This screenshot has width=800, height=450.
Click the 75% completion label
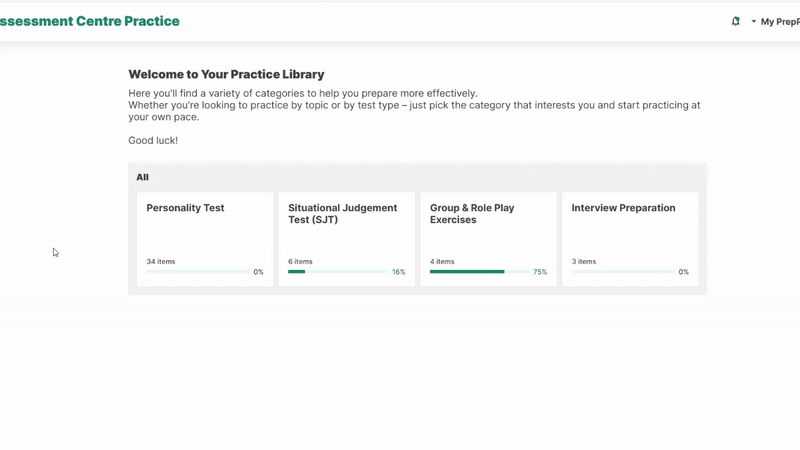[540, 272]
